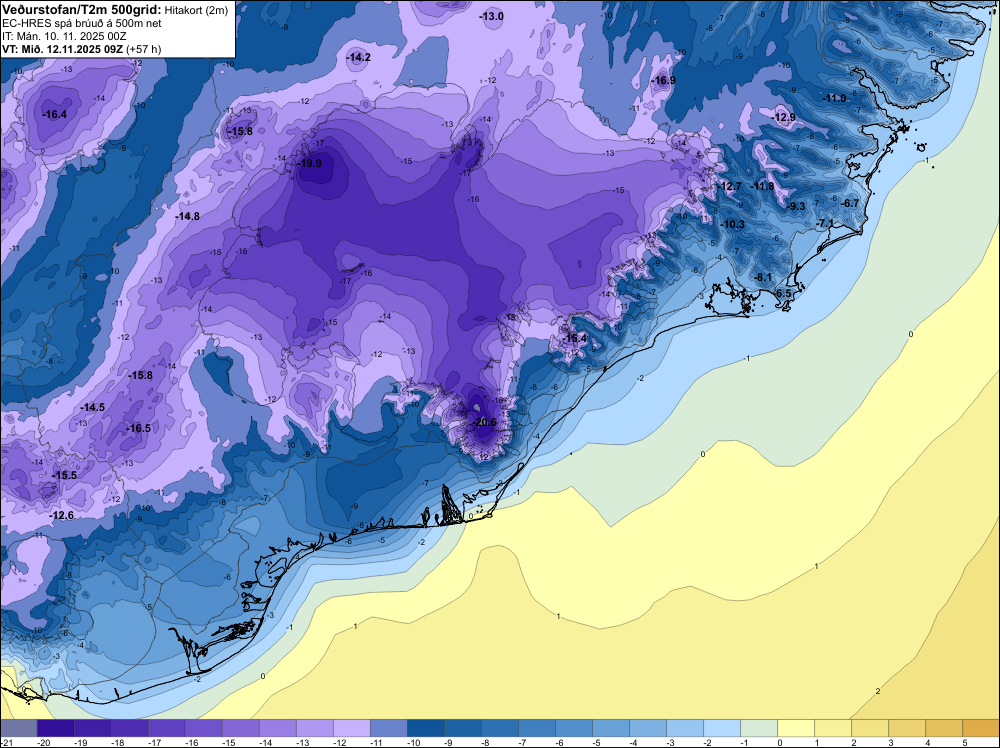Screen dimensions: 1000x748
Task: Click the 5 tick label in the legend
Action: pyautogui.click(x=964, y=743)
